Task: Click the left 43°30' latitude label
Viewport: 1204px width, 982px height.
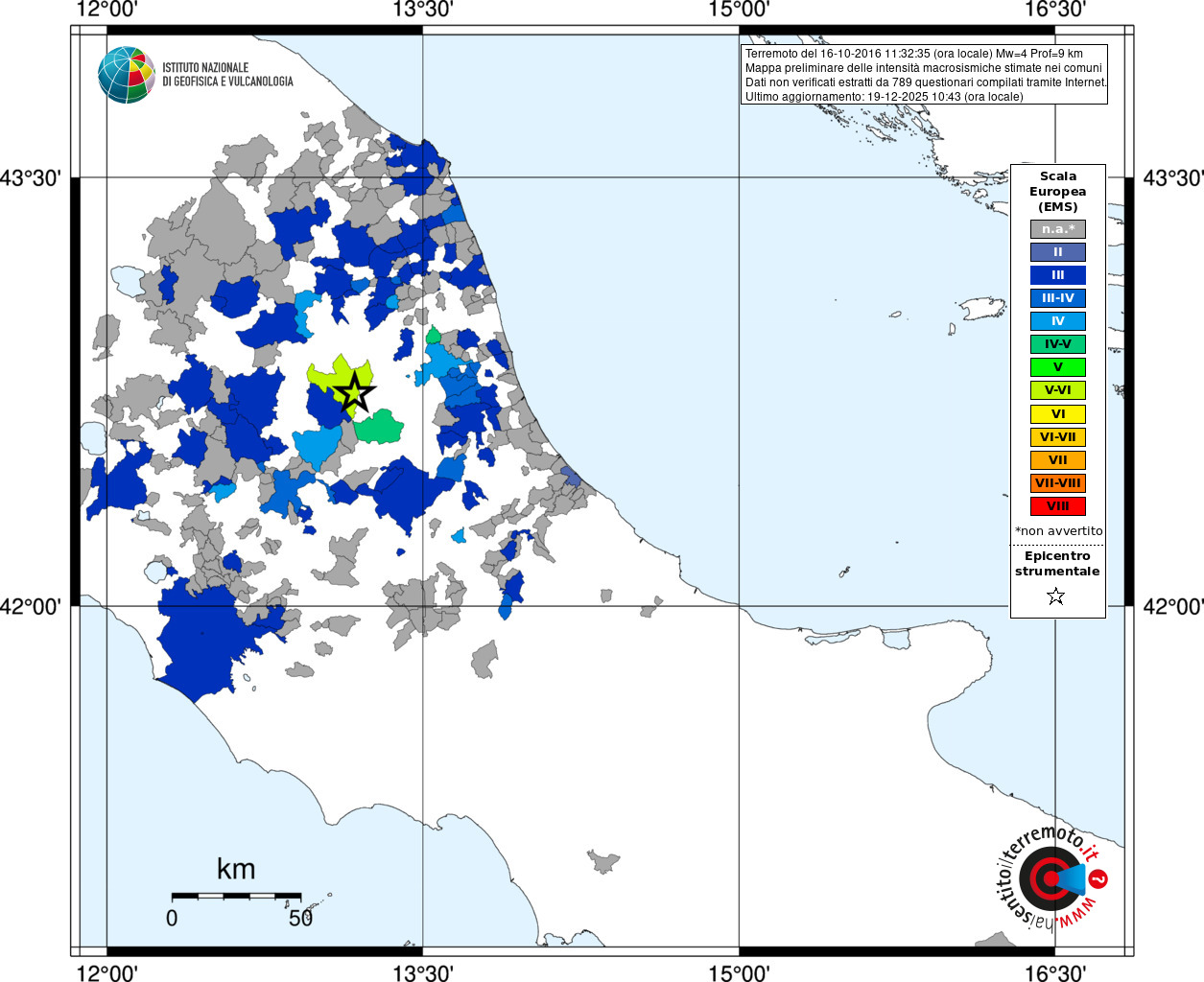Action: [31, 178]
